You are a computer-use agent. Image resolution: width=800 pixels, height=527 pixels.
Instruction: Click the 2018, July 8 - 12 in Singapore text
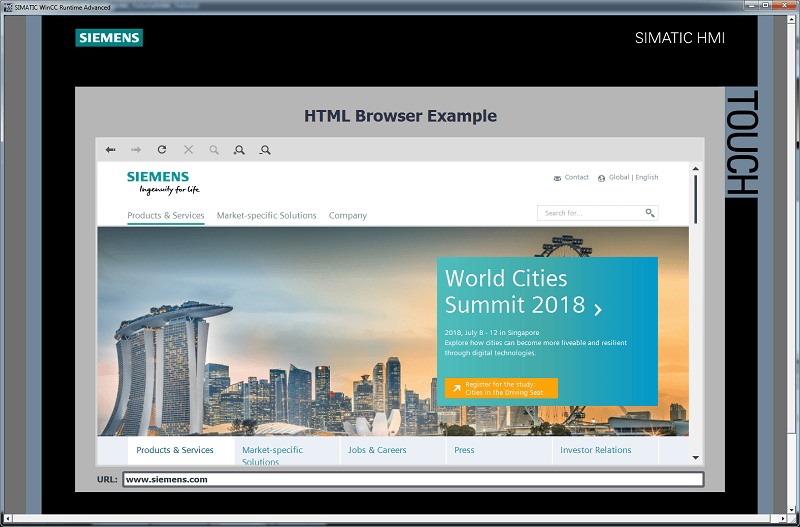click(492, 332)
